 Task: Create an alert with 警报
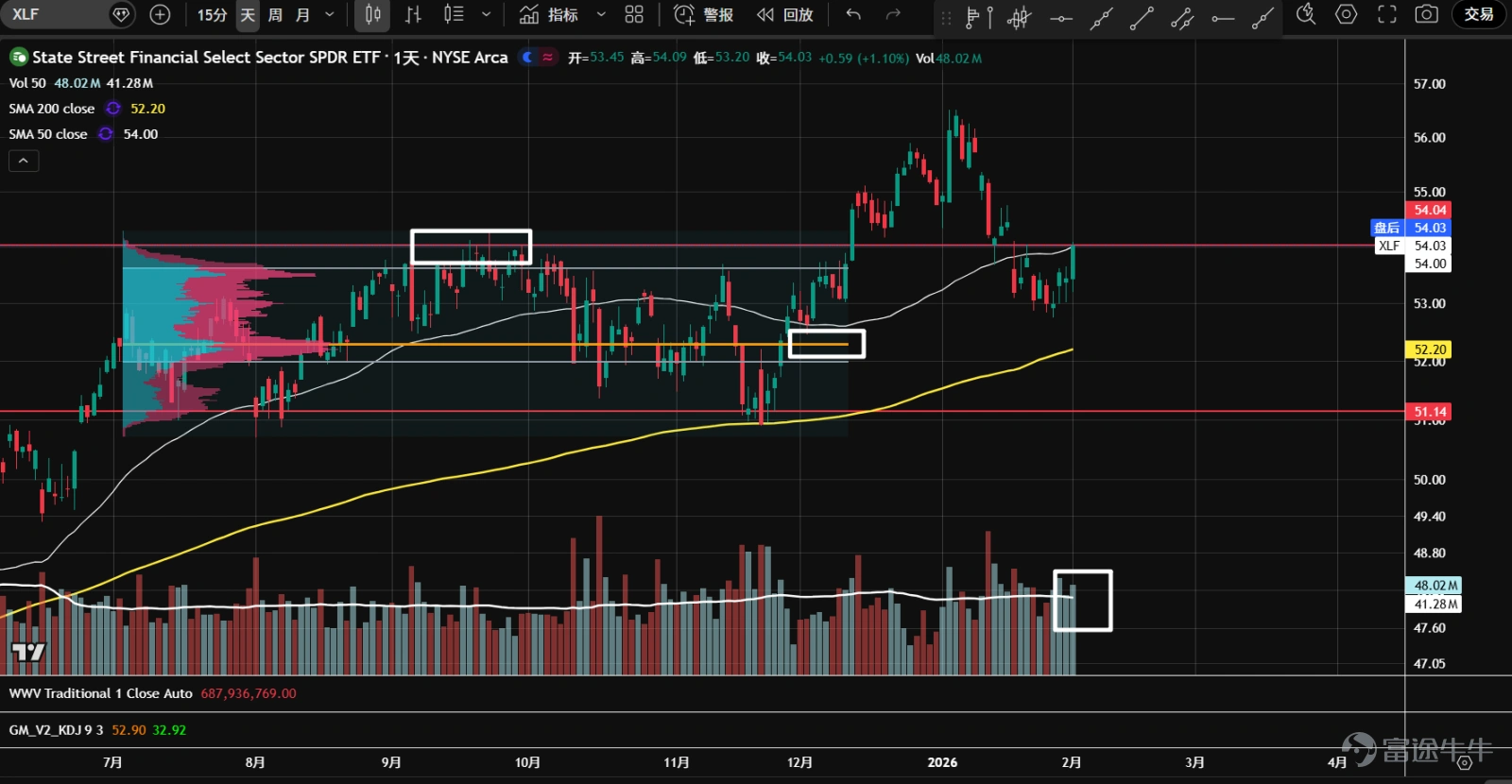tap(704, 14)
